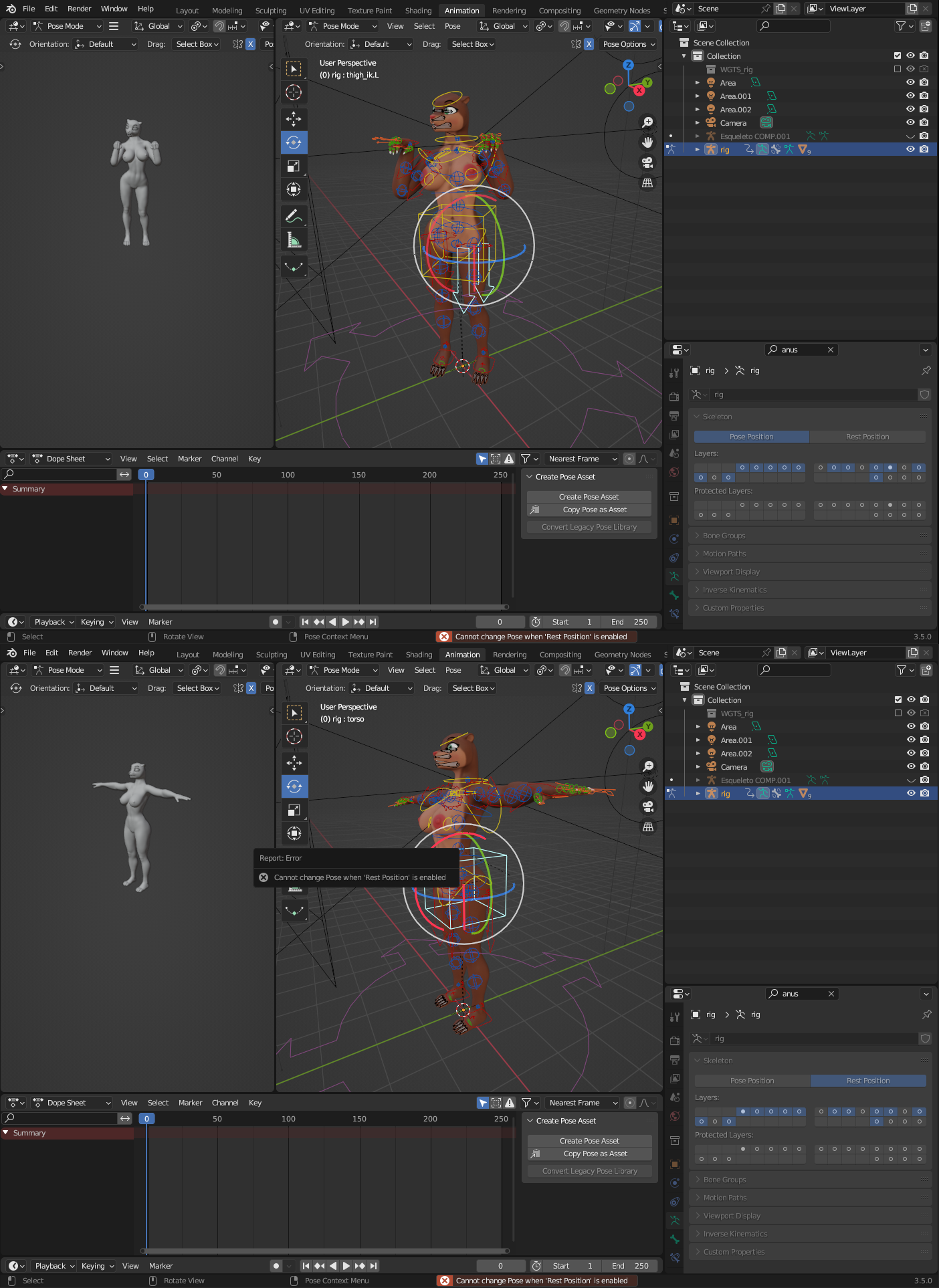This screenshot has height=1288, width=939.
Task: Play the animation in lower timeline controls
Action: pyautogui.click(x=346, y=1266)
